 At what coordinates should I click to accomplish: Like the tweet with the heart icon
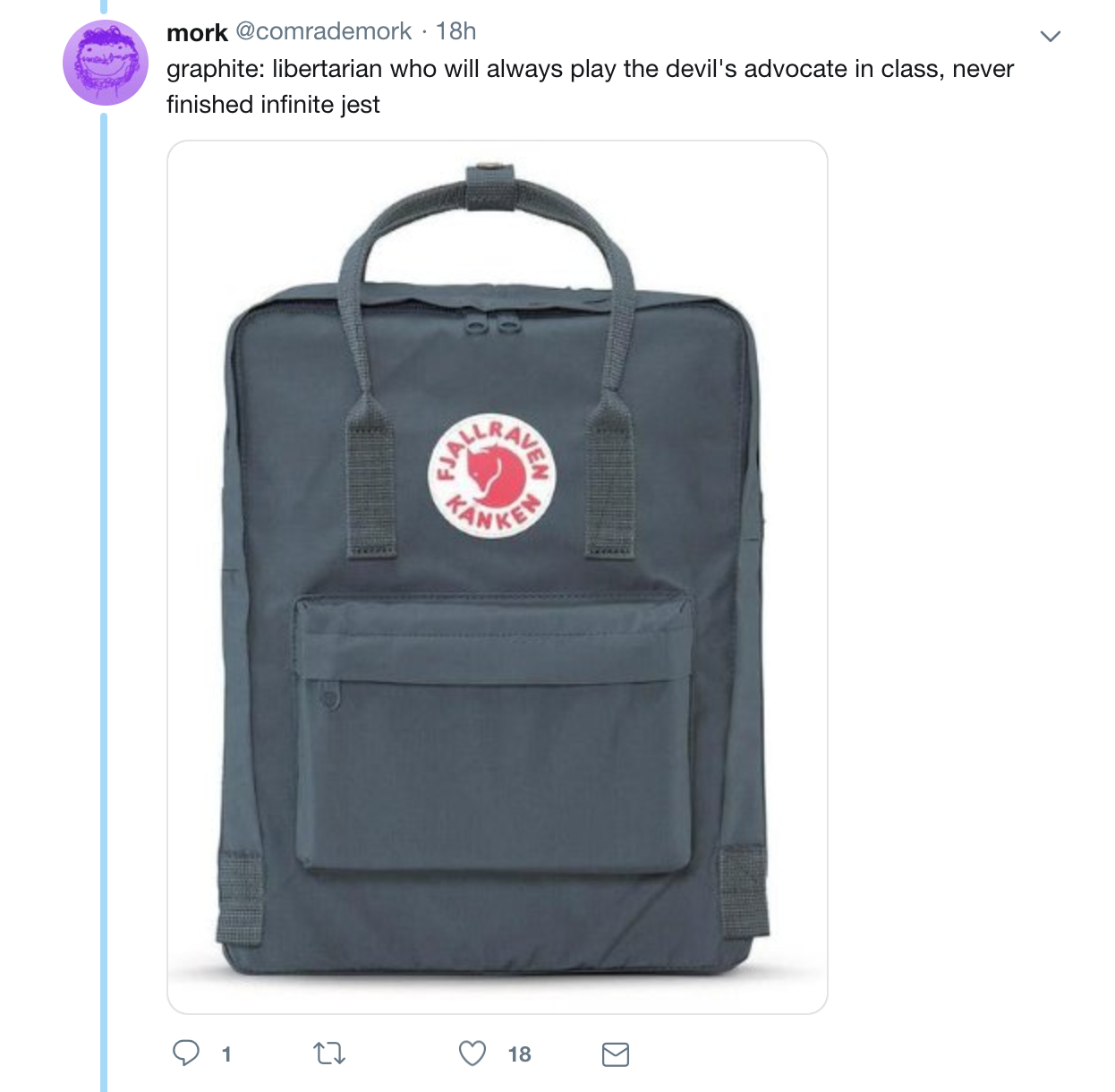pos(472,1054)
